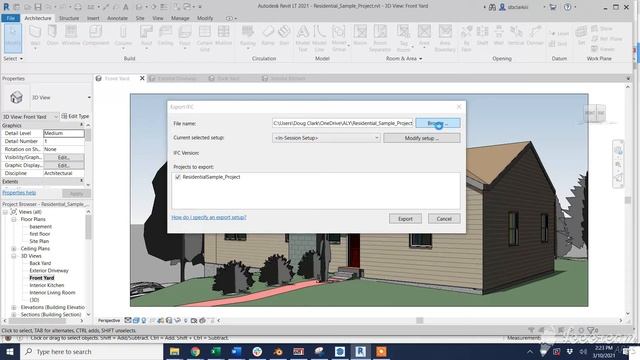Choose the Floor tool
This screenshot has width=640, height=360.
[185, 37]
